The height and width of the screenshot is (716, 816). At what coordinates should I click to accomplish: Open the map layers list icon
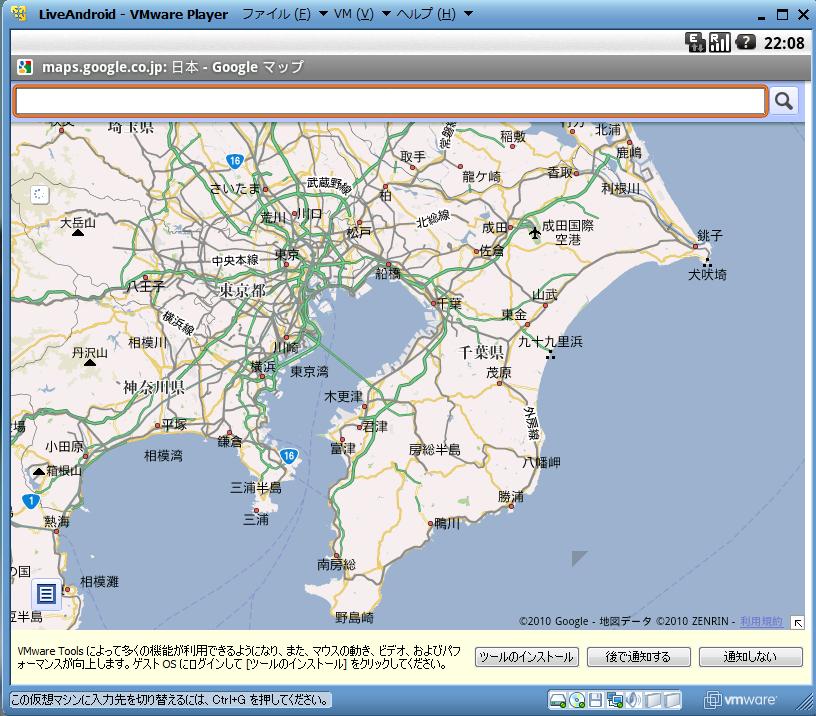(x=46, y=594)
